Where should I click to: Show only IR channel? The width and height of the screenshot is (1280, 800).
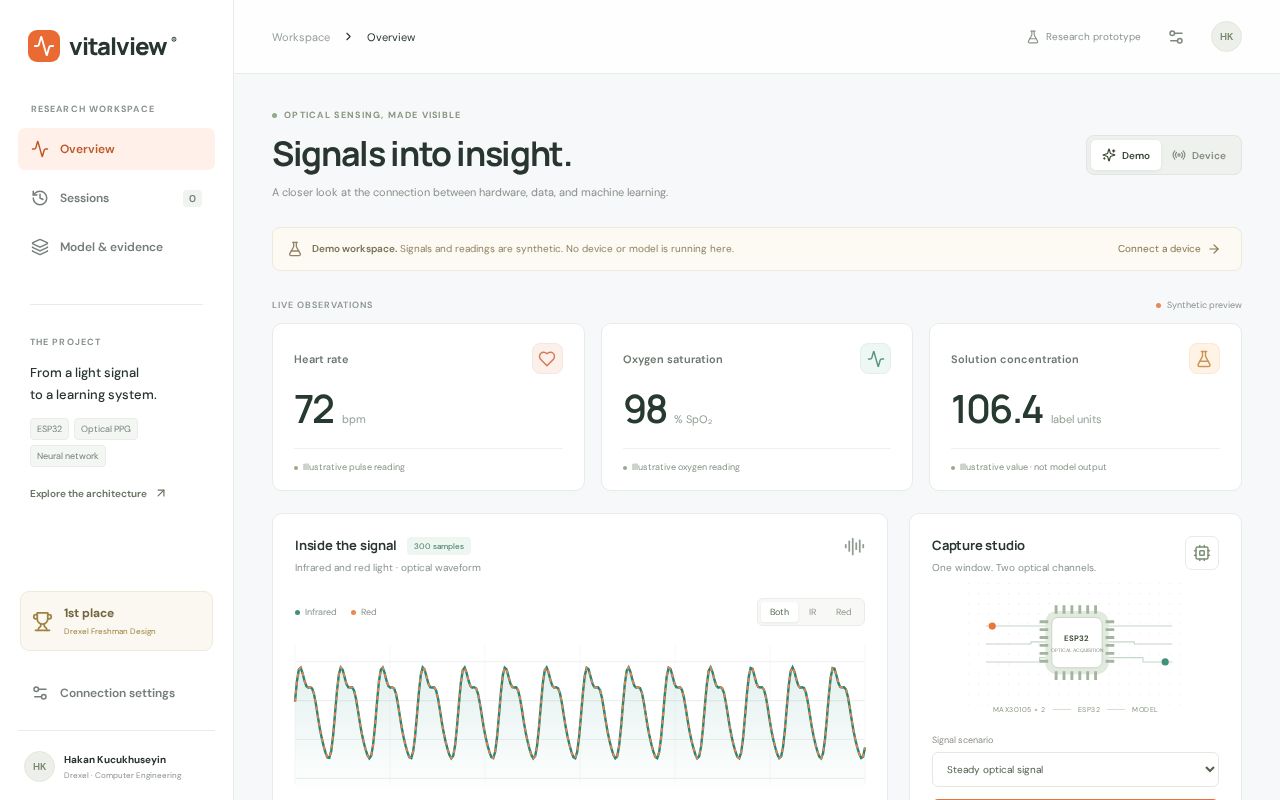coord(812,612)
